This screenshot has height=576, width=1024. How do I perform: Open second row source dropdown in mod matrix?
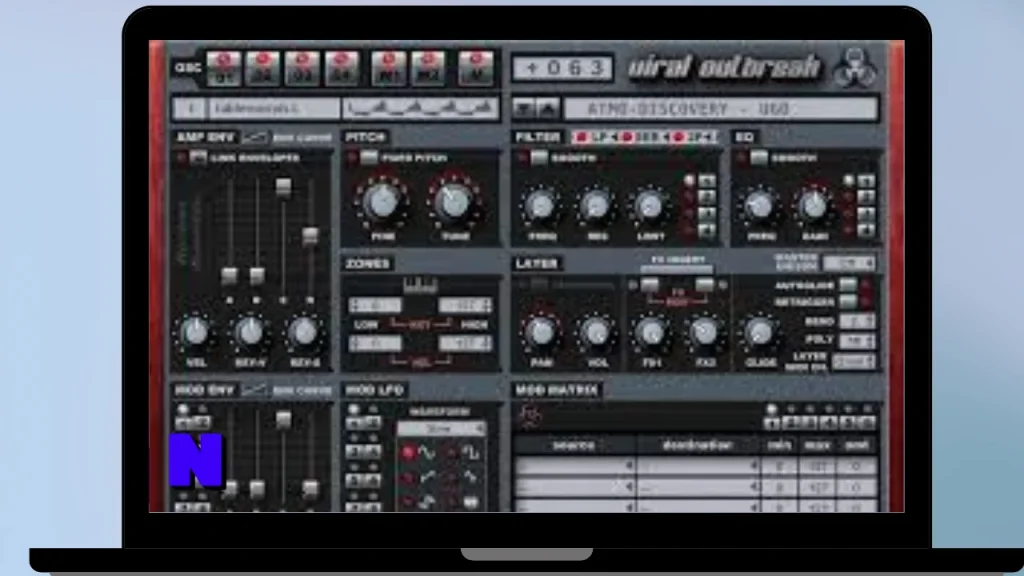click(575, 487)
